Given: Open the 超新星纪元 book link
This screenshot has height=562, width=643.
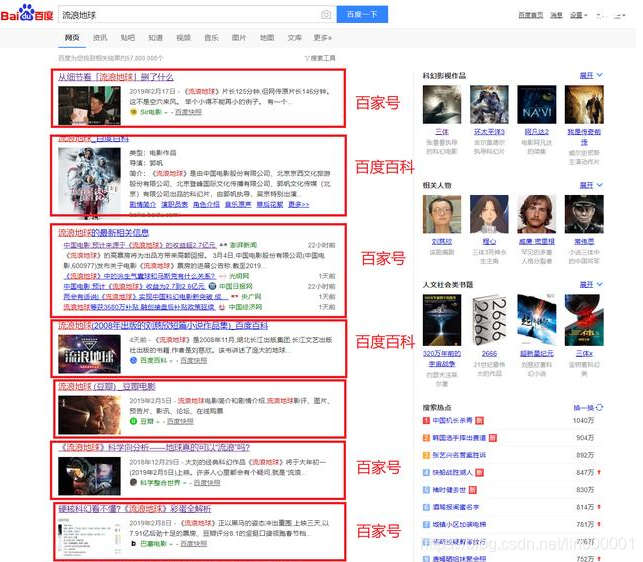Looking at the screenshot, I should pyautogui.click(x=536, y=354).
